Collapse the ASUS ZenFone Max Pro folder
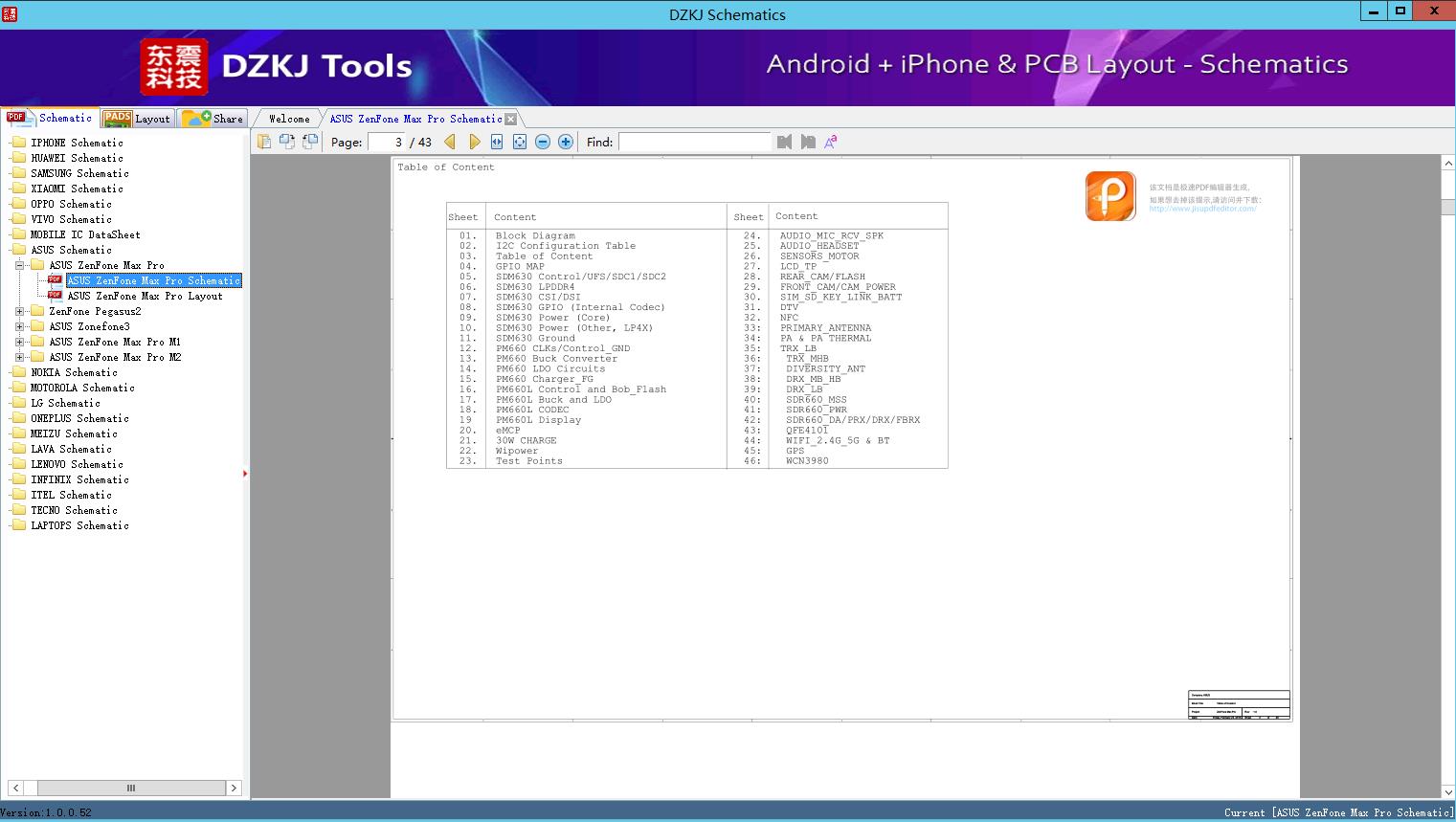The width and height of the screenshot is (1456, 822). pyautogui.click(x=19, y=265)
